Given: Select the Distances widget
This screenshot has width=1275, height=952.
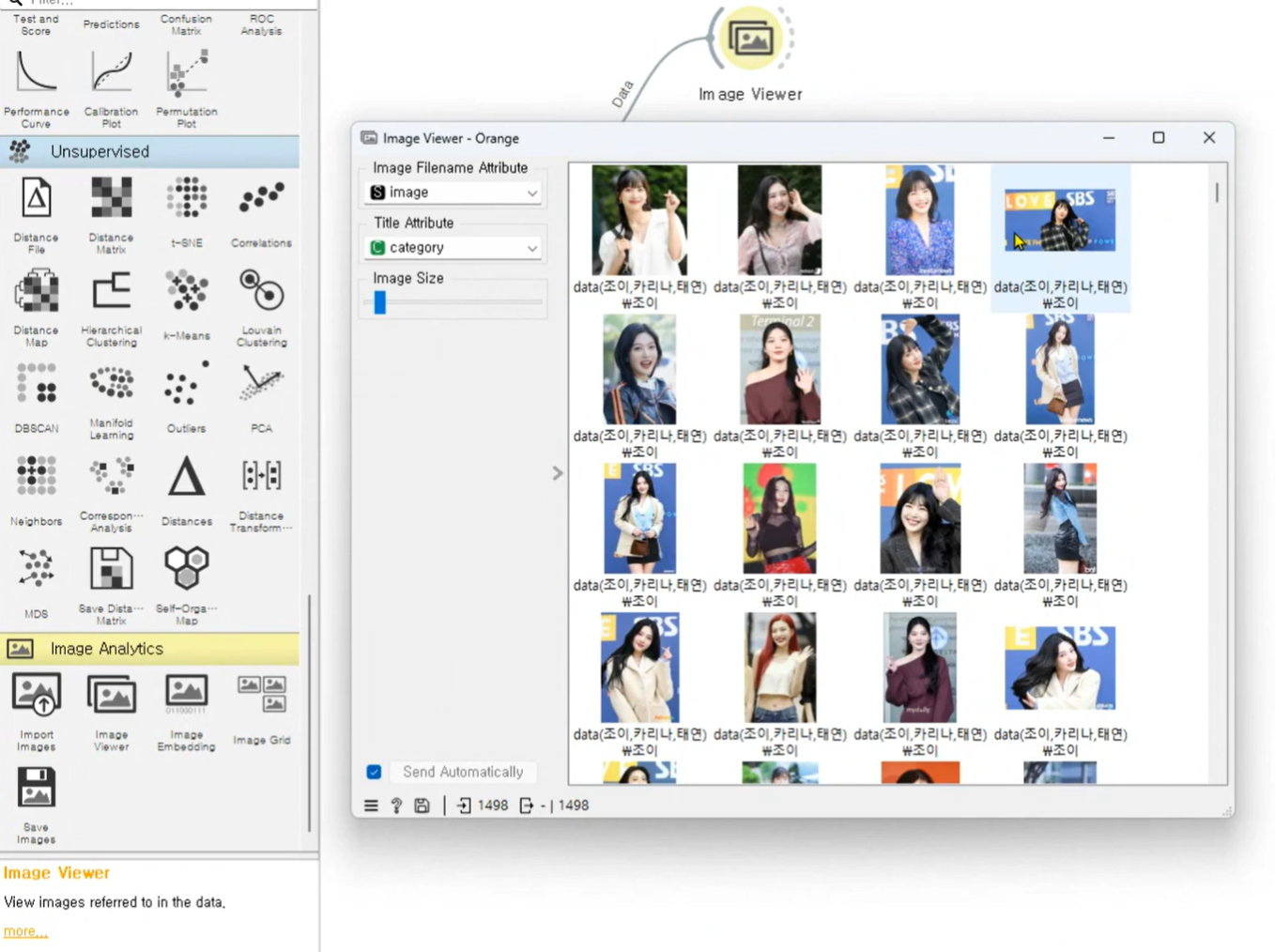Looking at the screenshot, I should click(187, 491).
